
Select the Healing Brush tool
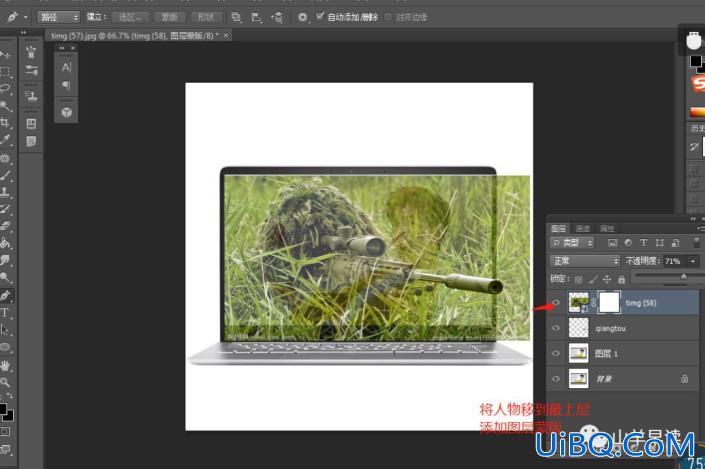(5, 158)
